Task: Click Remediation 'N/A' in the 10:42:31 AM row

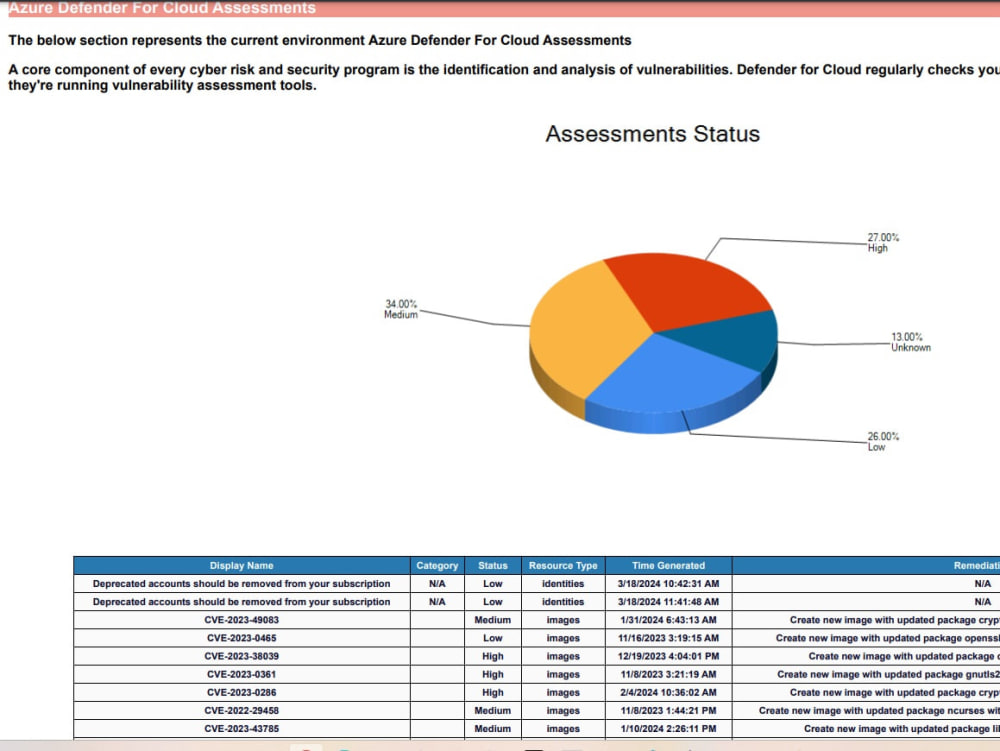Action: click(x=982, y=583)
